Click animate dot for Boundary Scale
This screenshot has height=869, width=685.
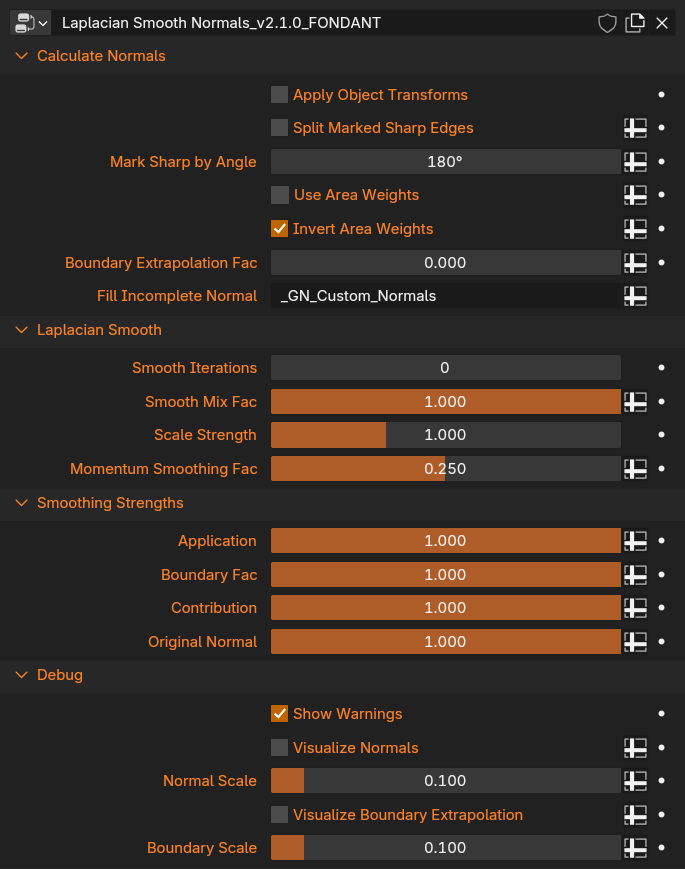click(661, 847)
